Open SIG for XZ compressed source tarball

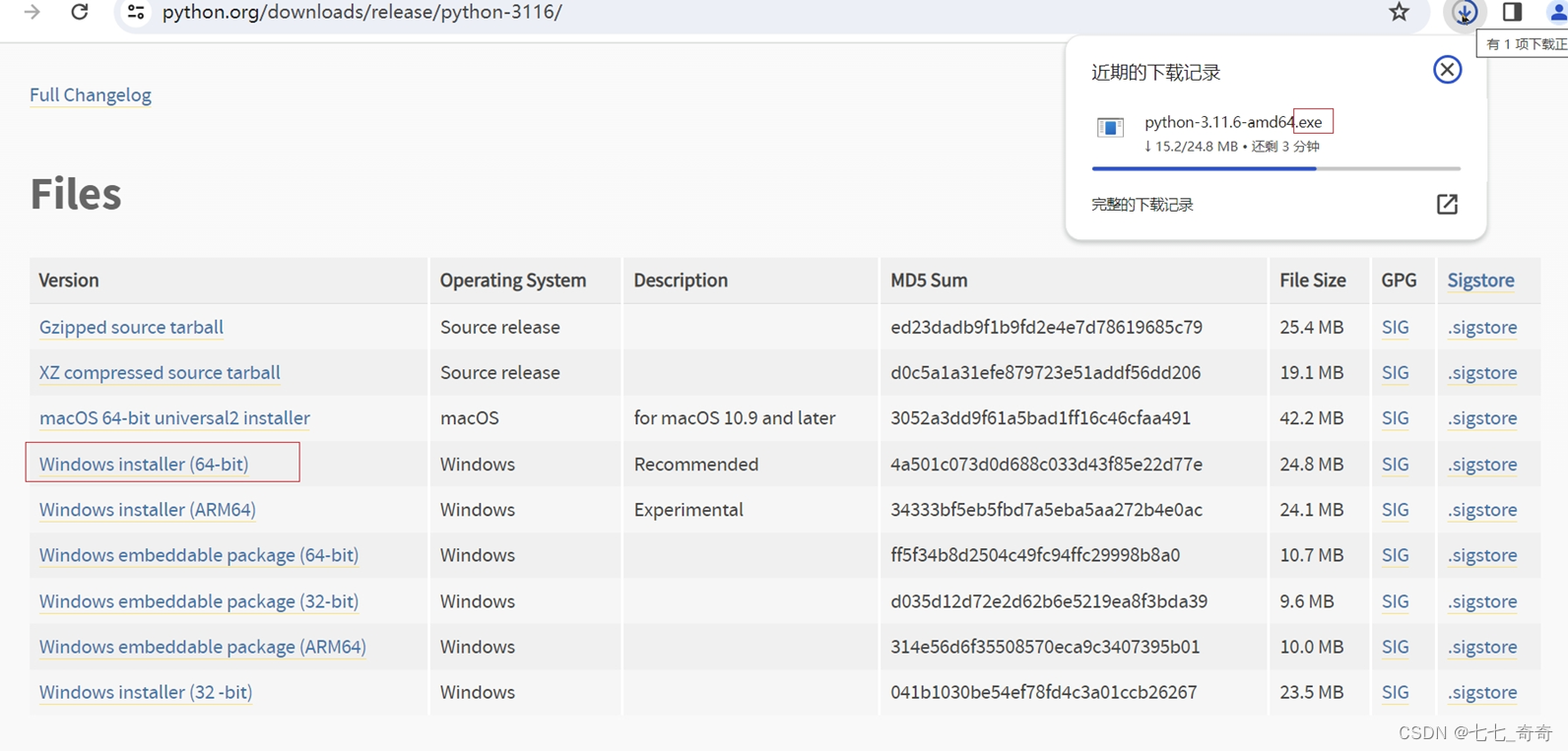point(1395,372)
